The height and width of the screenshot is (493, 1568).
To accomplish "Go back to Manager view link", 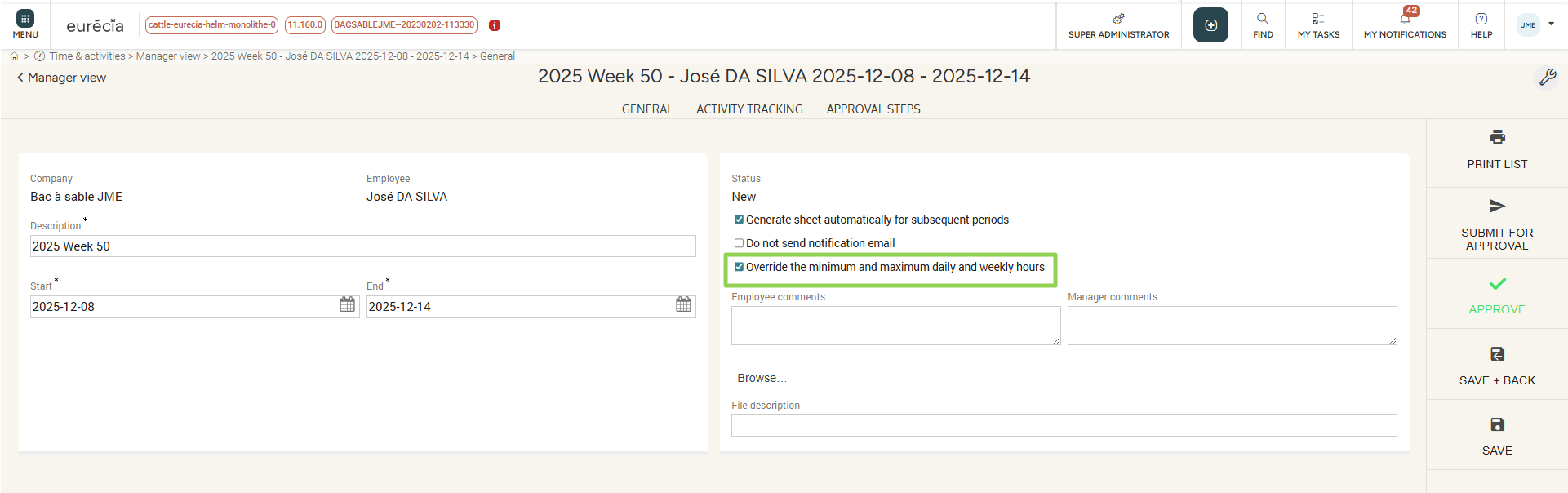I will click(62, 78).
